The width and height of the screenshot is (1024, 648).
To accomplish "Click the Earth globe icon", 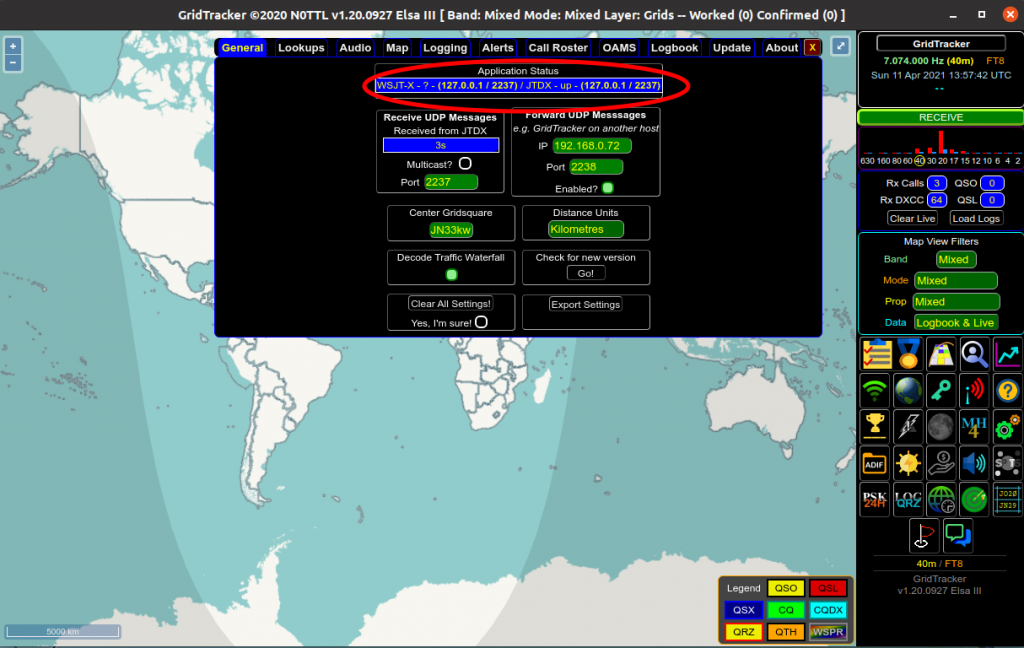I will pyautogui.click(x=908, y=391).
